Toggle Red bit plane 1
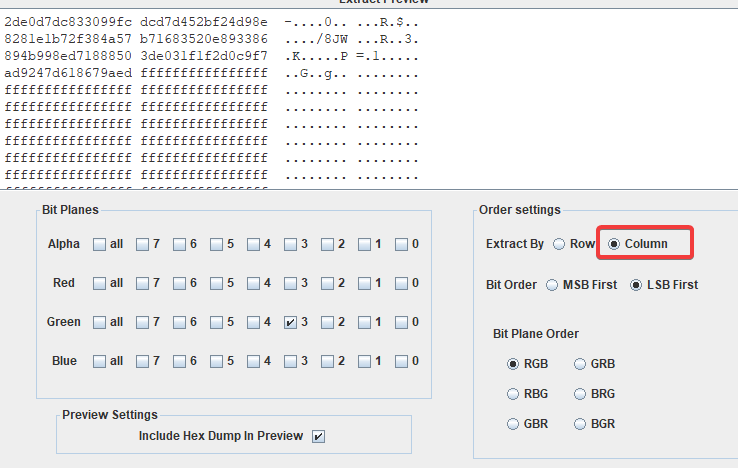 pos(364,283)
